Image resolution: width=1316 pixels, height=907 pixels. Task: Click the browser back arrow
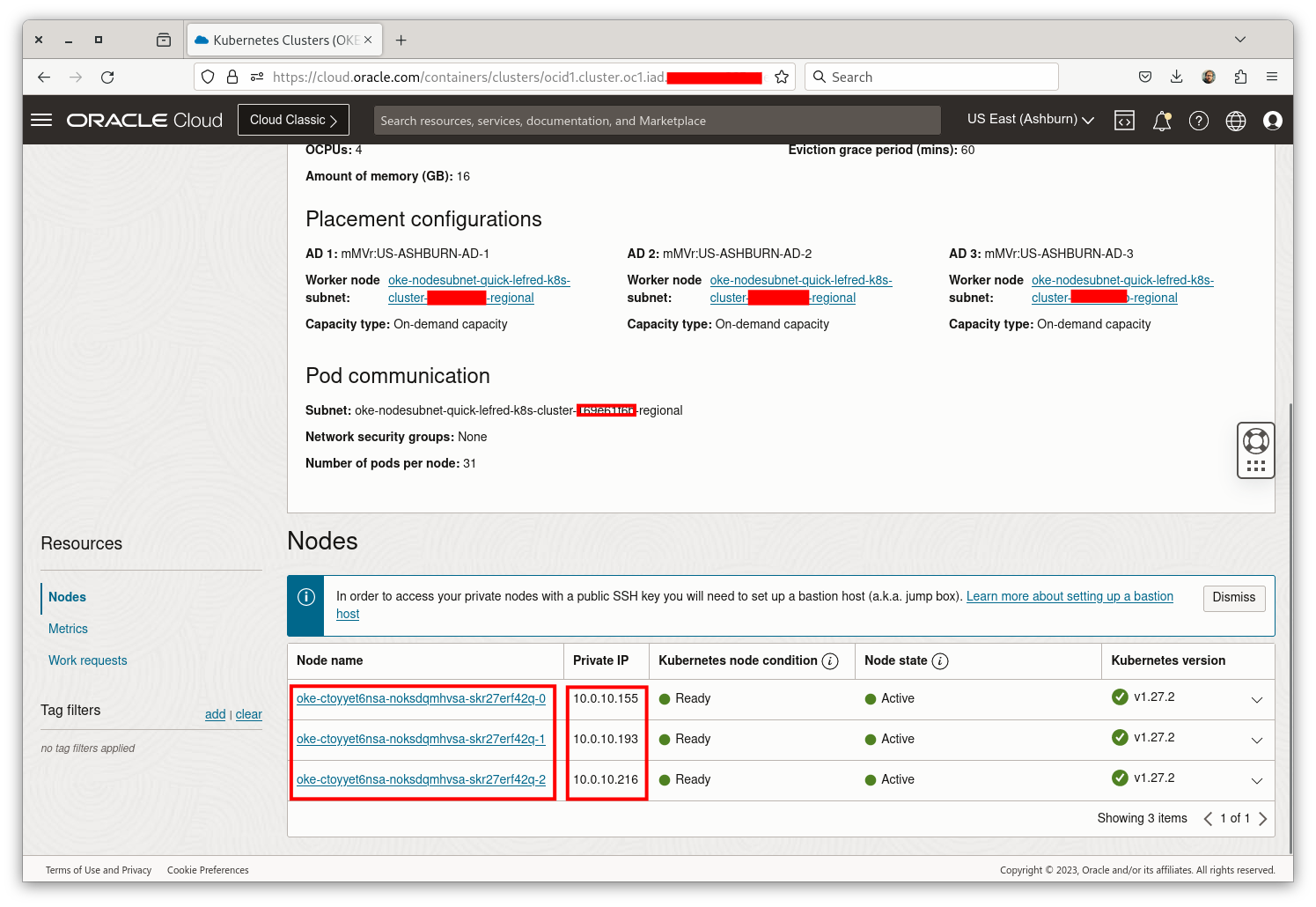44,77
